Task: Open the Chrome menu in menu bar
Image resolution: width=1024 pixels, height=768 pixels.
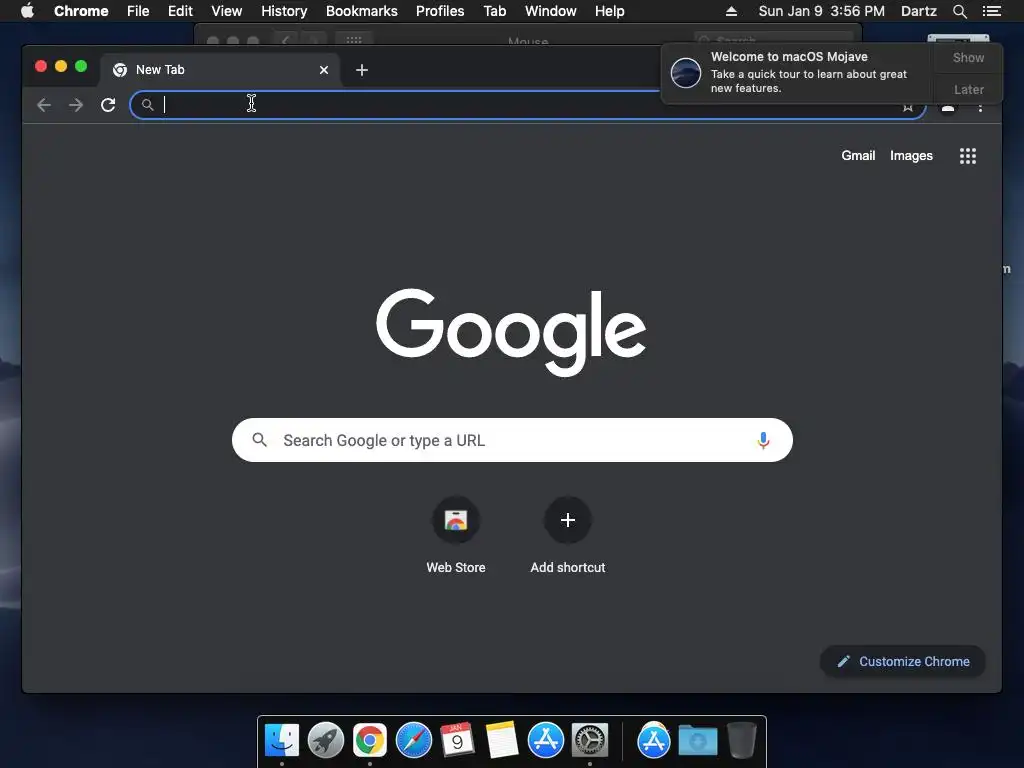Action: point(81,11)
